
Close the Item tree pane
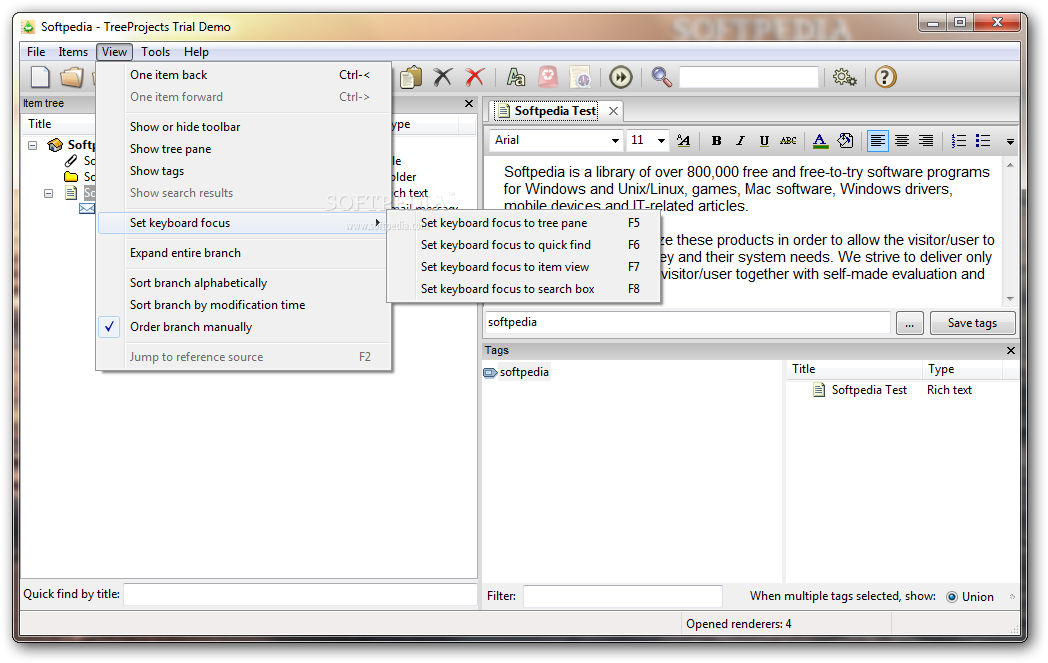point(469,104)
